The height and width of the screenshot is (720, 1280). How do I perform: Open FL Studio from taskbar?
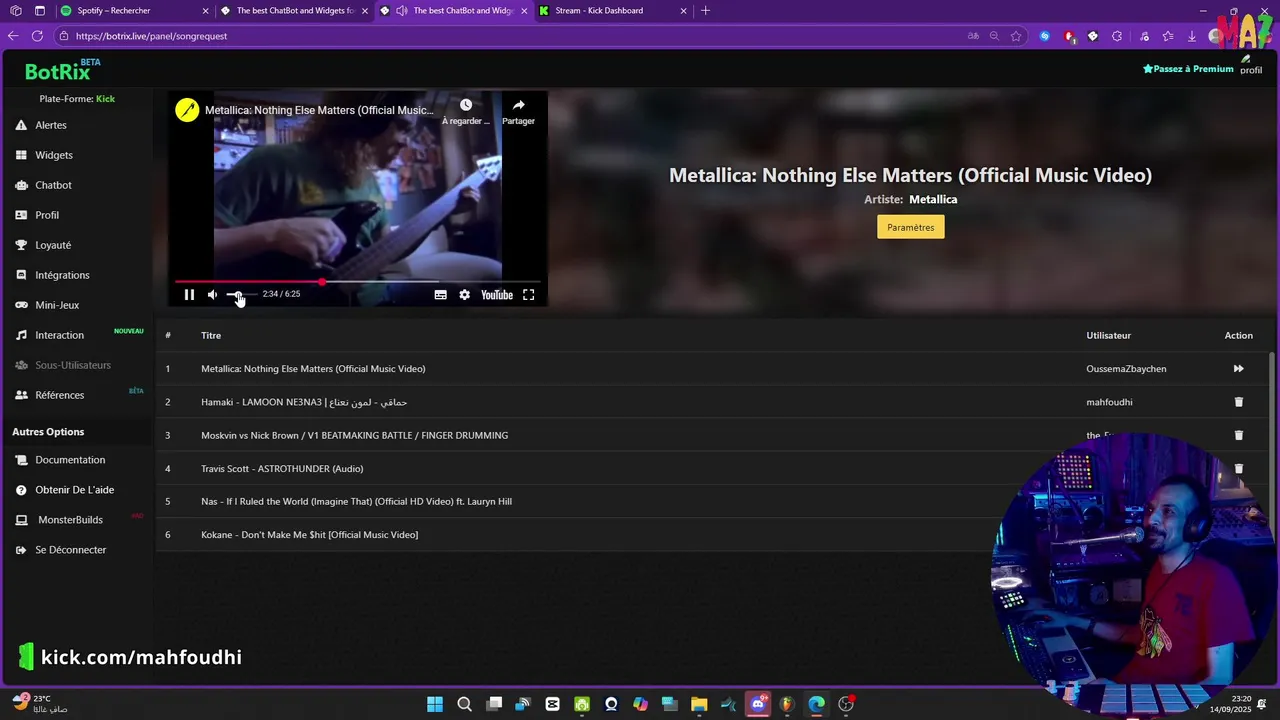pyautogui.click(x=787, y=704)
